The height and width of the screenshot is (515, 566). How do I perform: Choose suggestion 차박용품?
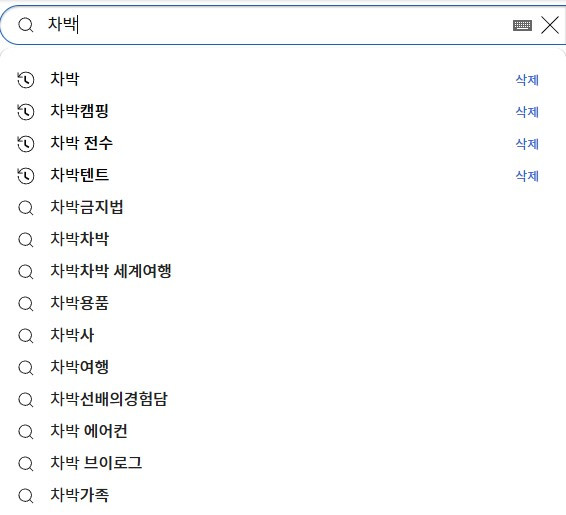point(79,302)
